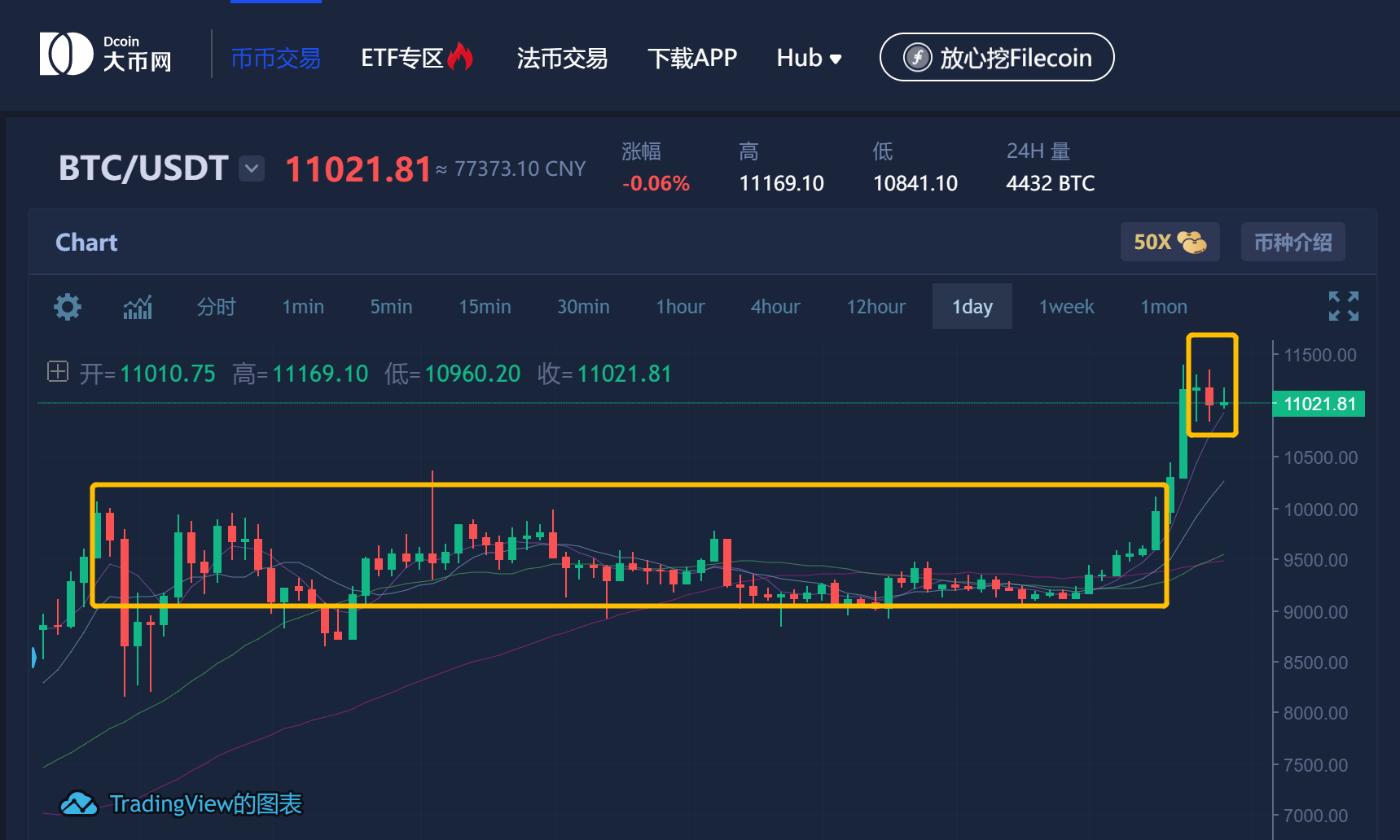Click the green 11021.81 price label
1400x840 pixels.
click(x=1319, y=404)
